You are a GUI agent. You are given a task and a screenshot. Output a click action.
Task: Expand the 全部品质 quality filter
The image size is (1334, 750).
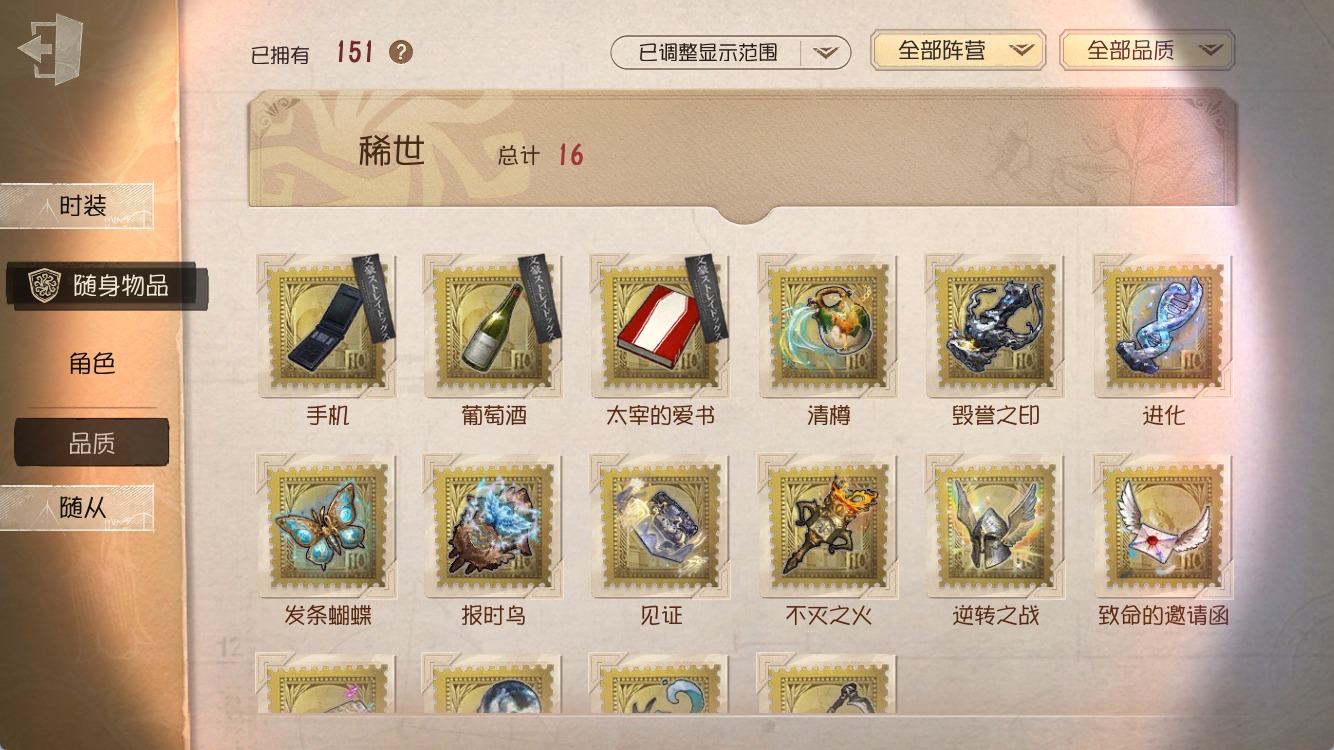1147,50
